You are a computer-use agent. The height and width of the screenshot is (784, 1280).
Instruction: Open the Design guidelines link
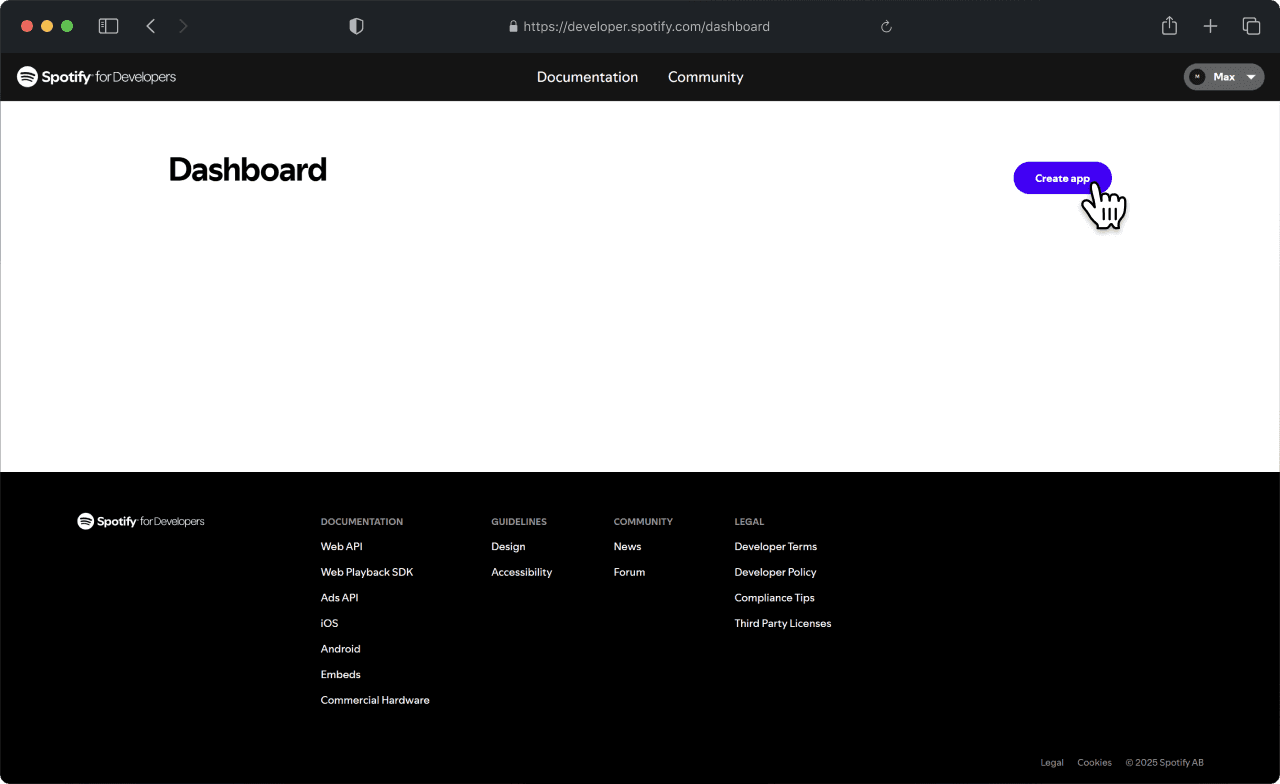tap(508, 547)
